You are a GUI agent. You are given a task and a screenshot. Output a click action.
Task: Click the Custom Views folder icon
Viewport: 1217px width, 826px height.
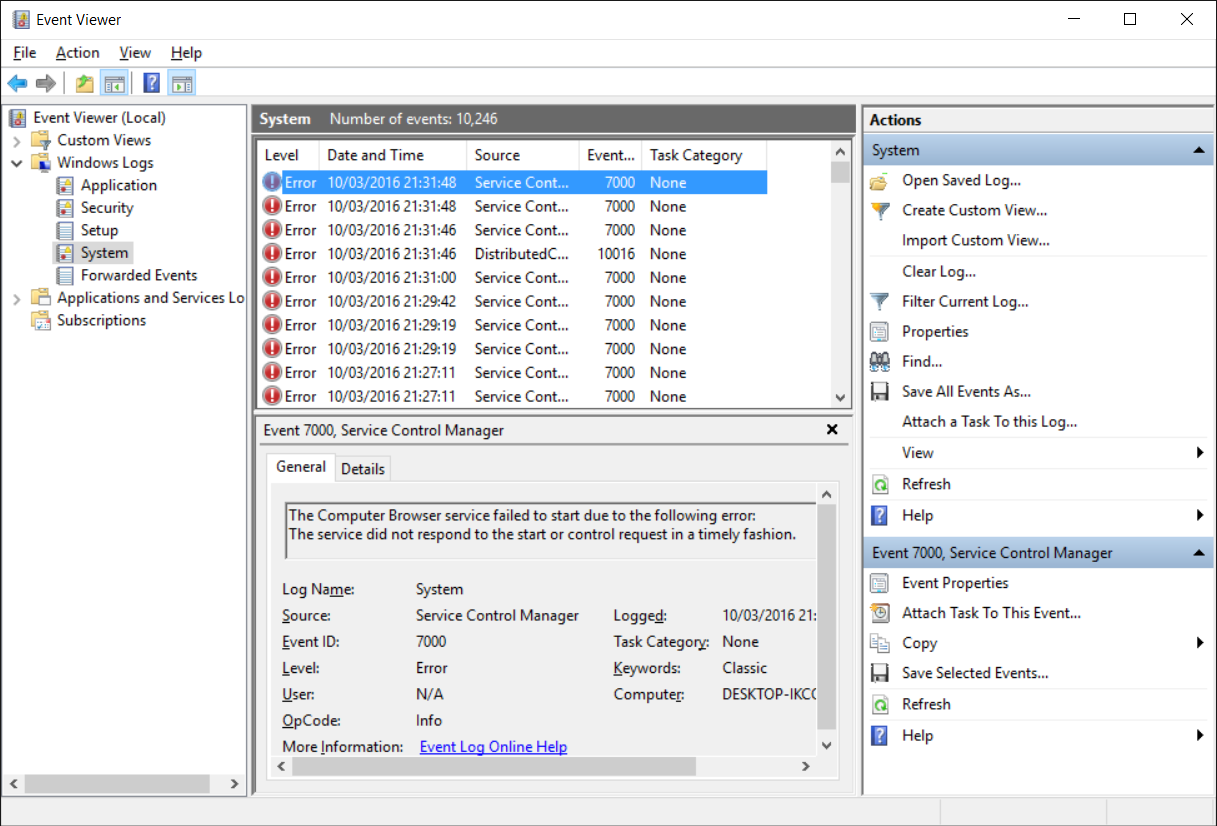click(x=41, y=140)
